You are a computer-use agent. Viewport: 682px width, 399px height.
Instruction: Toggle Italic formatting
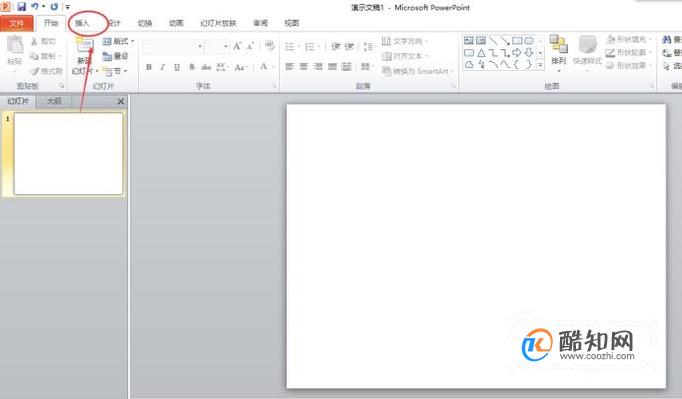point(163,67)
